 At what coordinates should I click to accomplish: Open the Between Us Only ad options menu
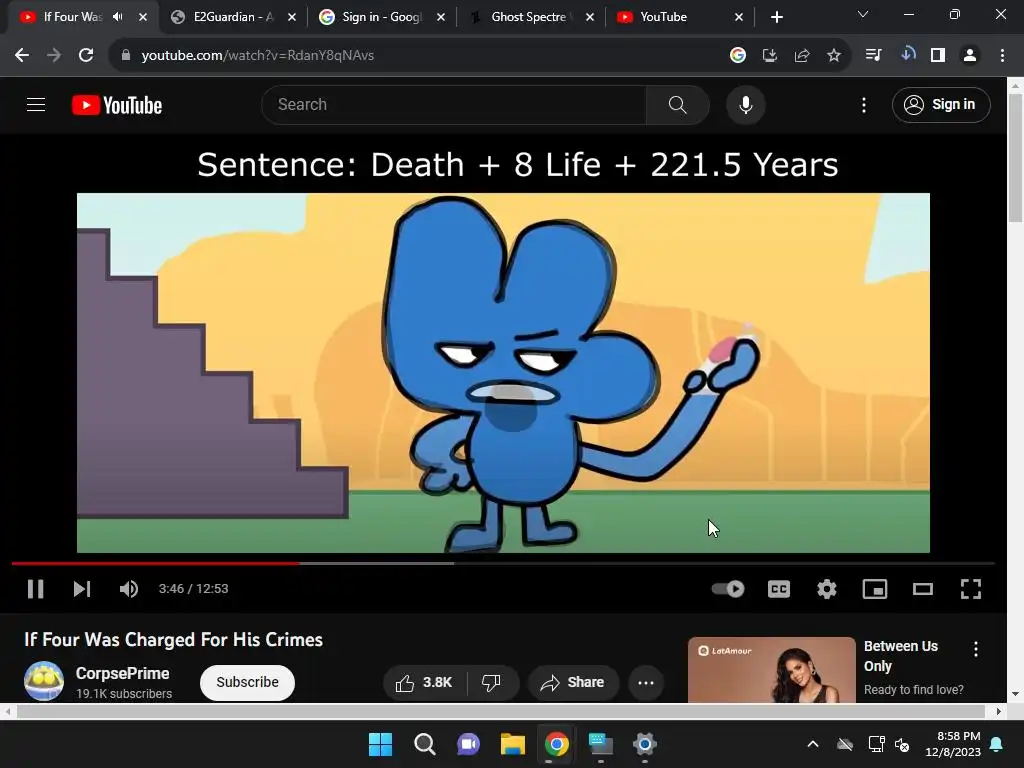[x=976, y=649]
